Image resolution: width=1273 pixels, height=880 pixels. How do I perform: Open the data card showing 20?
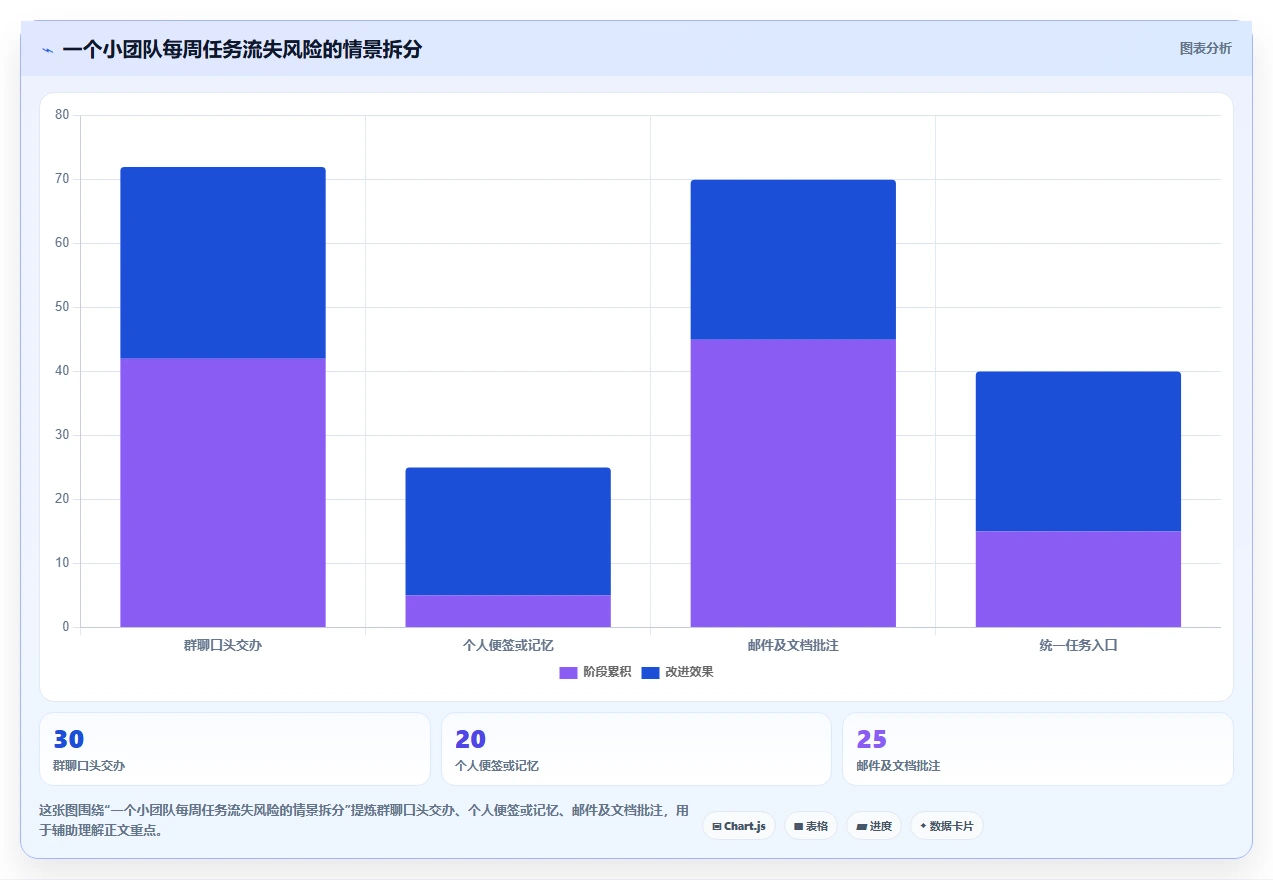tap(636, 749)
